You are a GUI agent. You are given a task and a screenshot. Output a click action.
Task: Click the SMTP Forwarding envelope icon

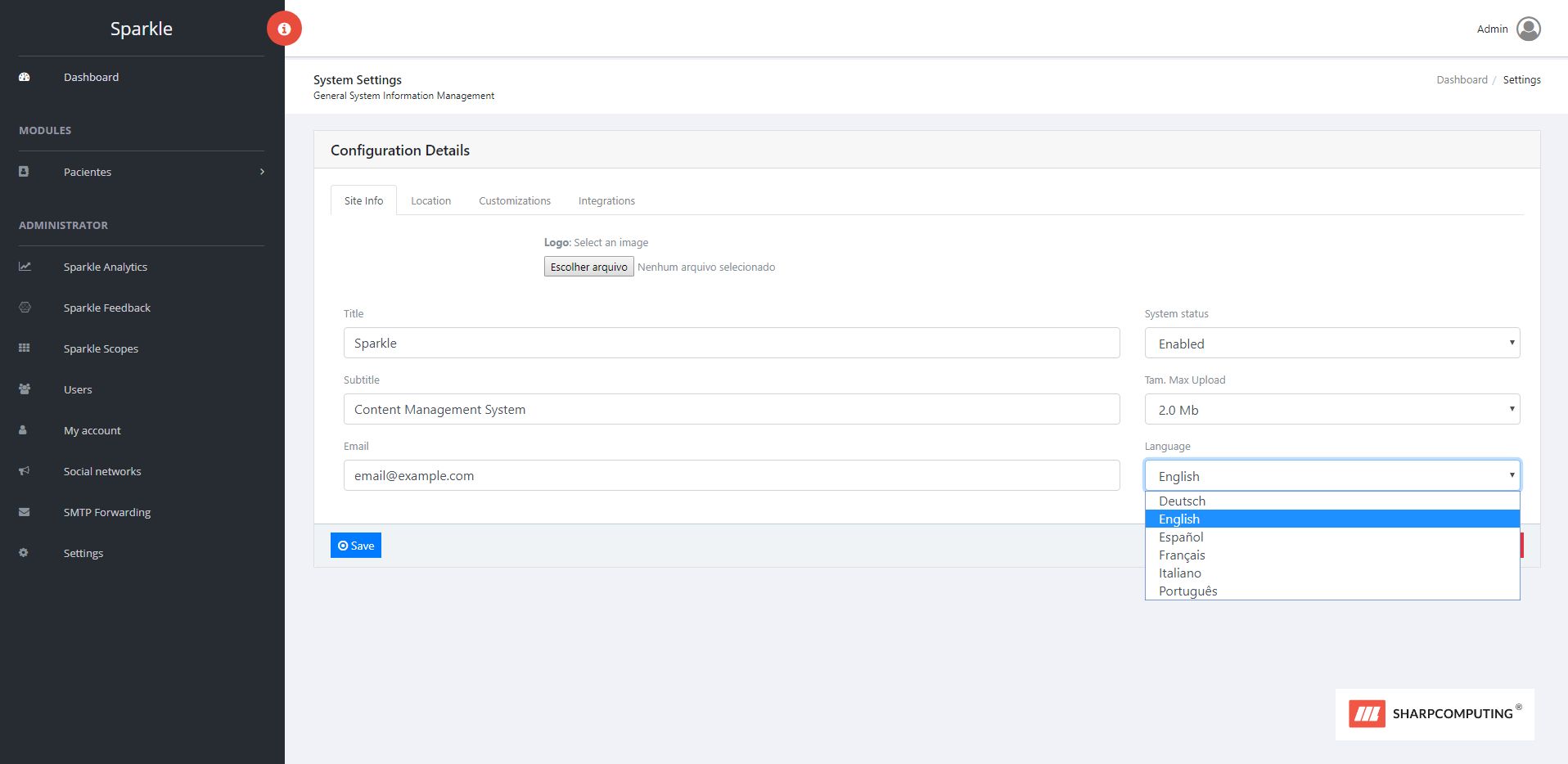tap(25, 512)
